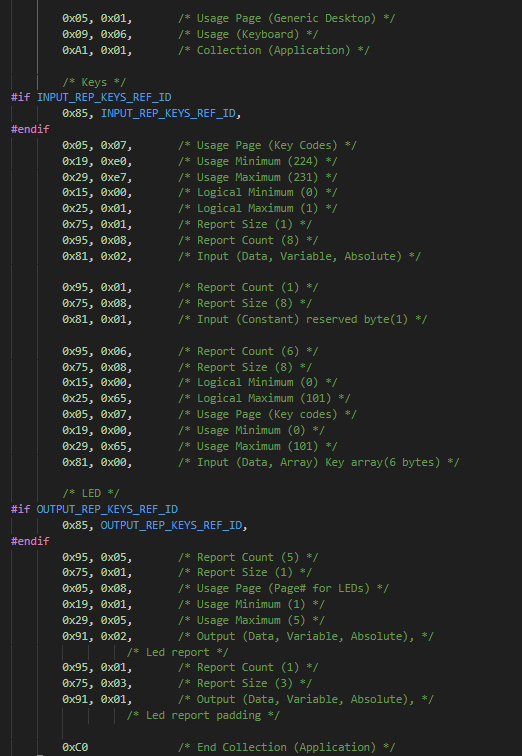
Task: Click the /* LED */ comment
Action: (x=91, y=493)
